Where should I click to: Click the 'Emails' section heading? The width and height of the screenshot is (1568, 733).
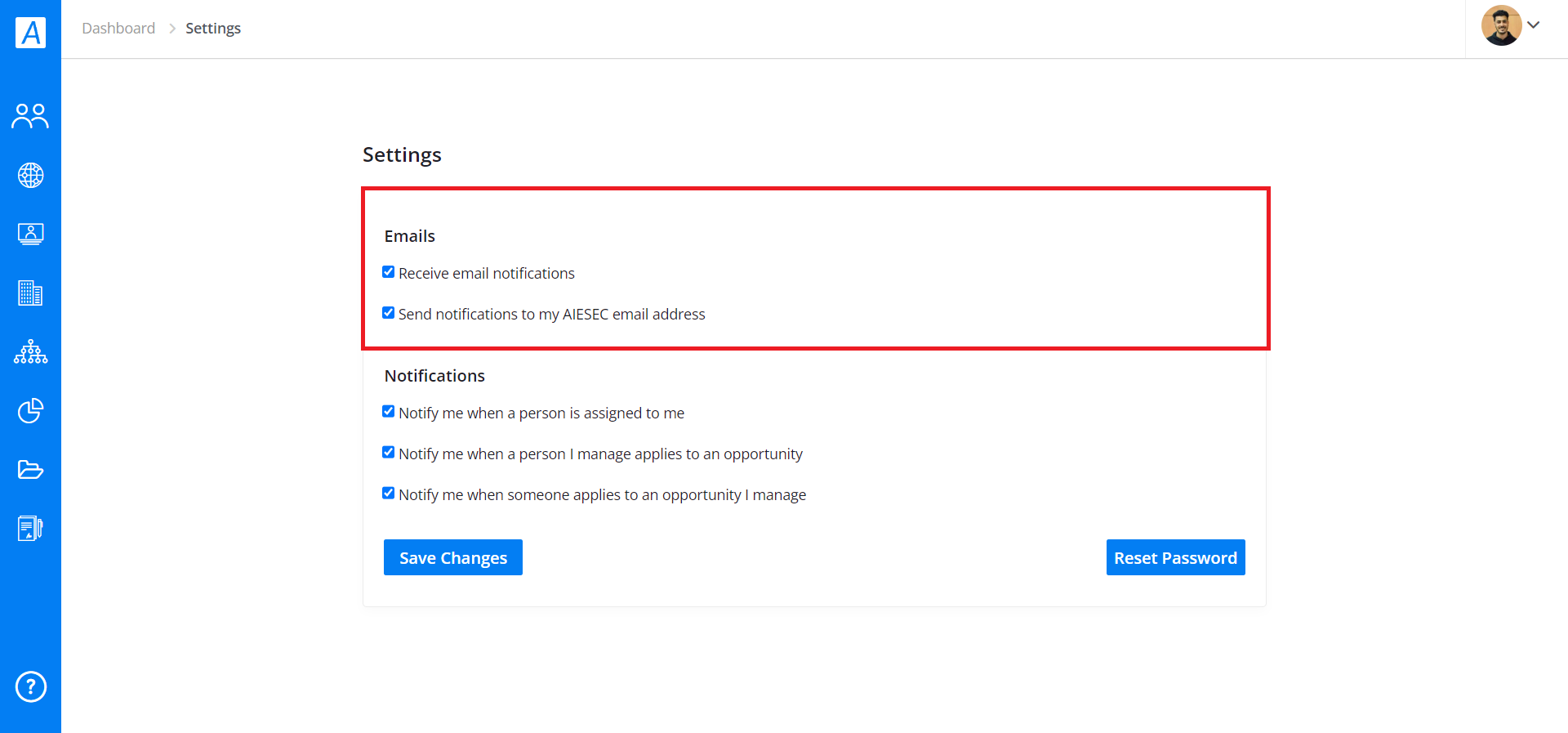click(x=410, y=236)
